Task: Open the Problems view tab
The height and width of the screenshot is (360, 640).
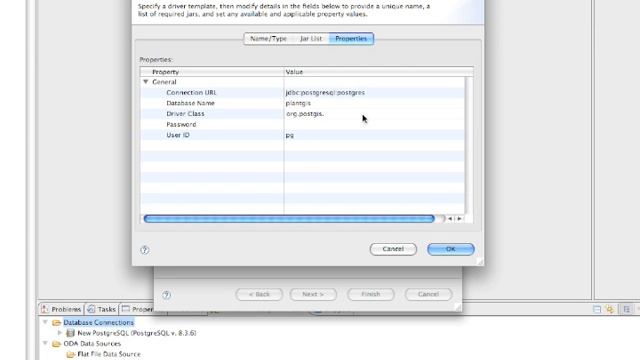Action: click(61, 309)
